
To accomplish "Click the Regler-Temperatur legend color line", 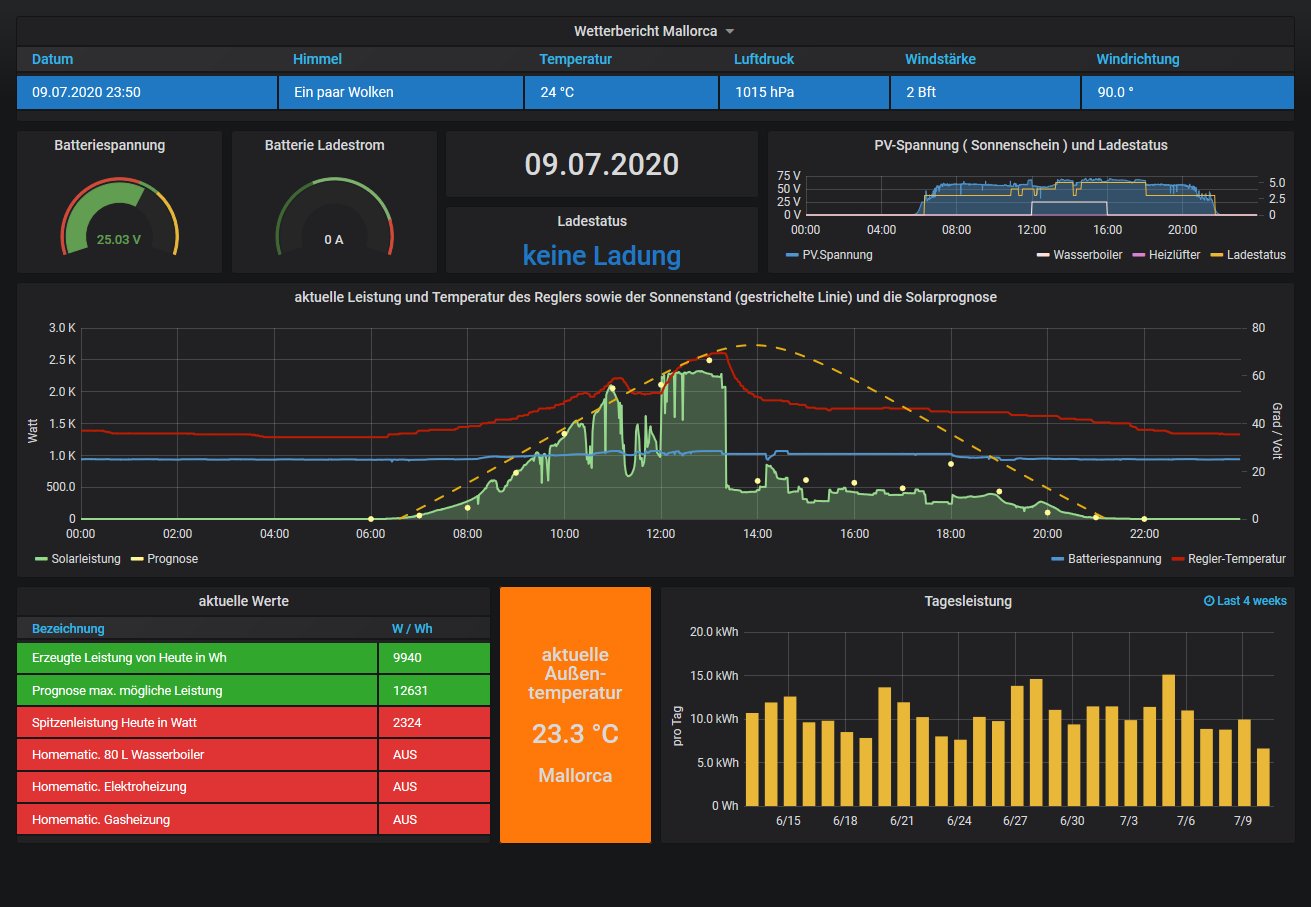I will pos(1177,559).
